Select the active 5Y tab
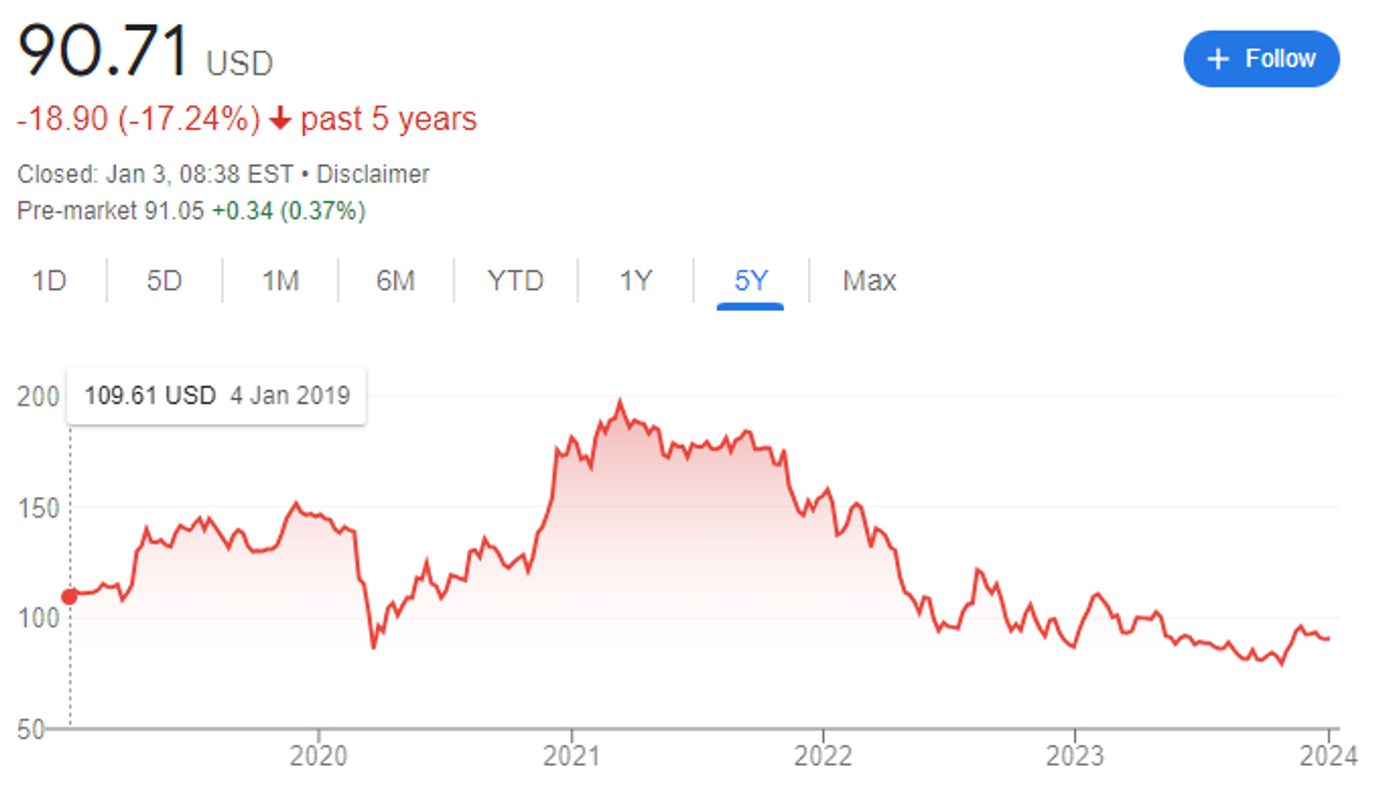1382x790 pixels. pos(750,281)
